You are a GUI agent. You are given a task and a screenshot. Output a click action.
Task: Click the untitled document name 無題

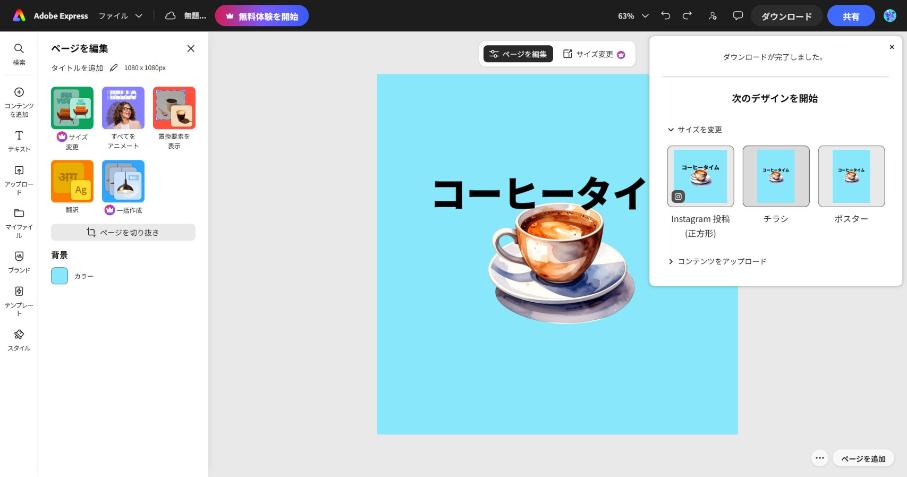tap(195, 16)
